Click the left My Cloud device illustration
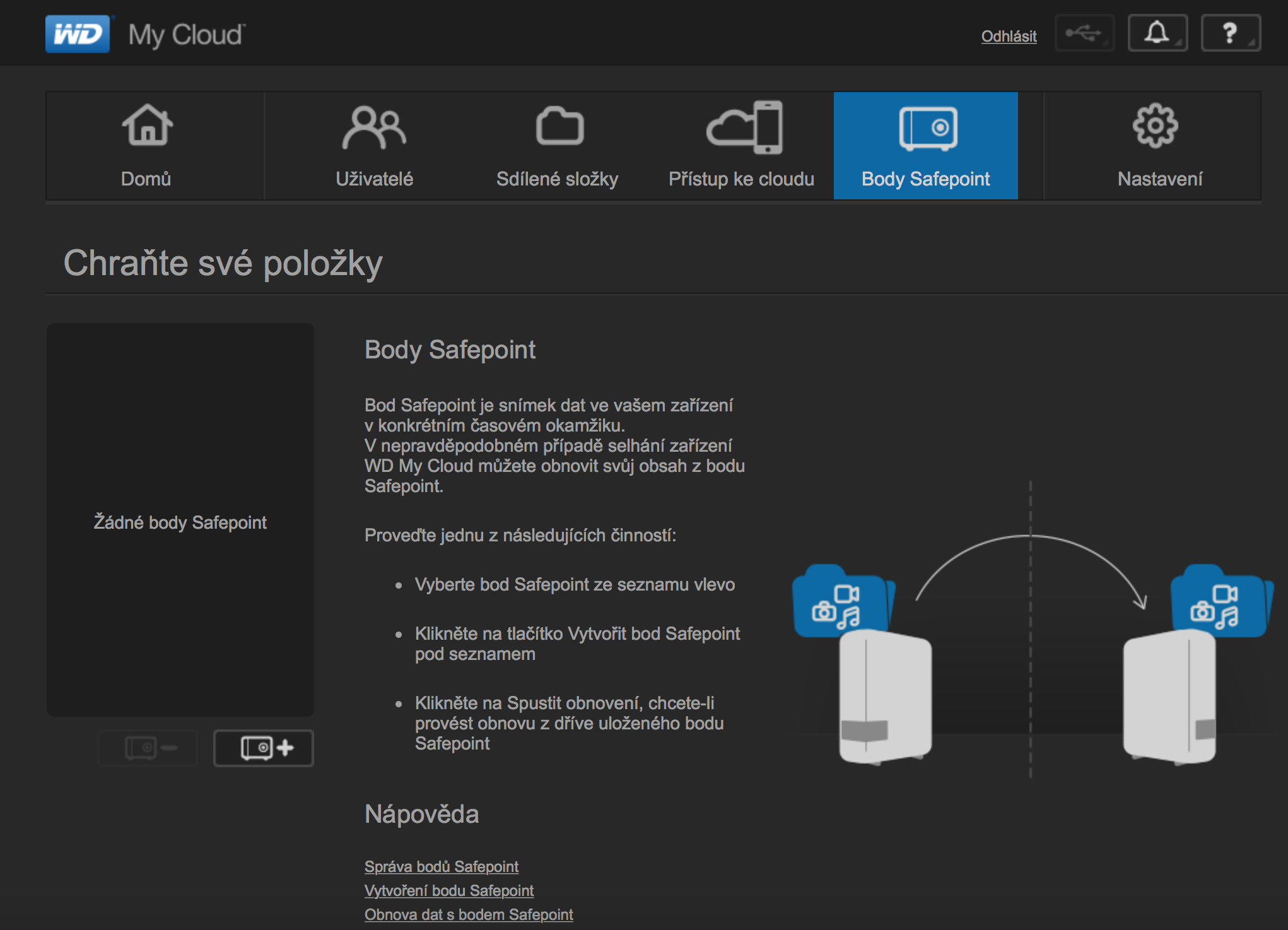Viewport: 1288px width, 930px height. tap(884, 697)
